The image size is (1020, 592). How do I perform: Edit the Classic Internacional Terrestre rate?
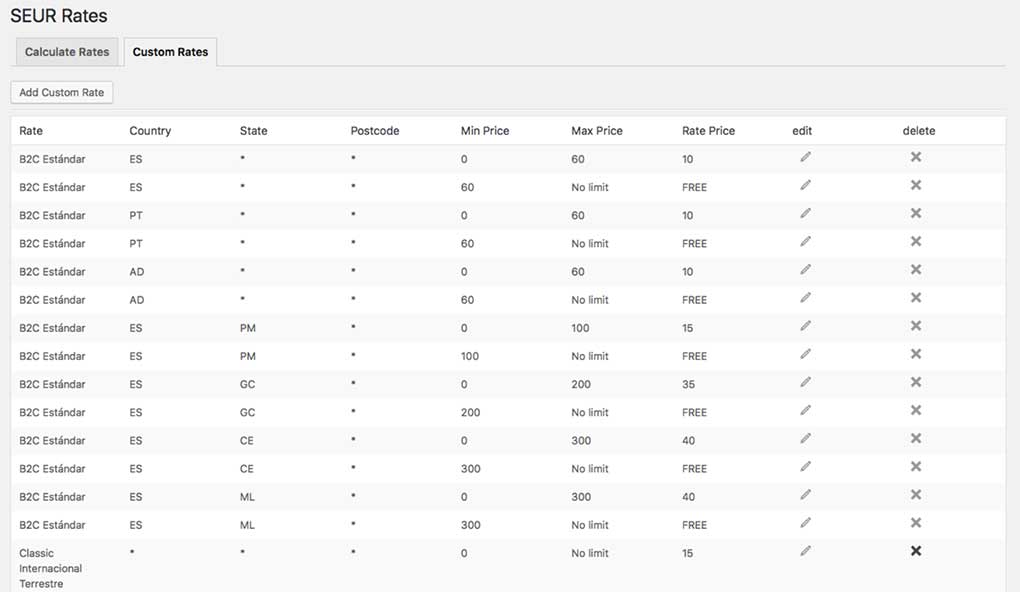(x=805, y=551)
